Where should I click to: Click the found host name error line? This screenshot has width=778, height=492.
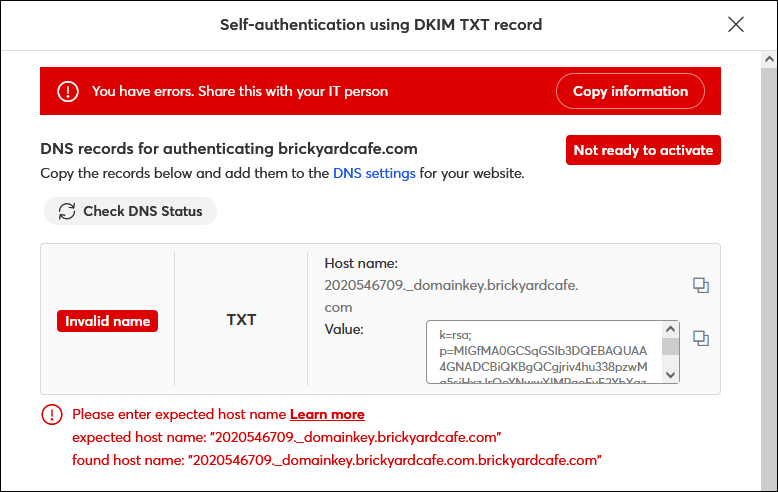[336, 460]
